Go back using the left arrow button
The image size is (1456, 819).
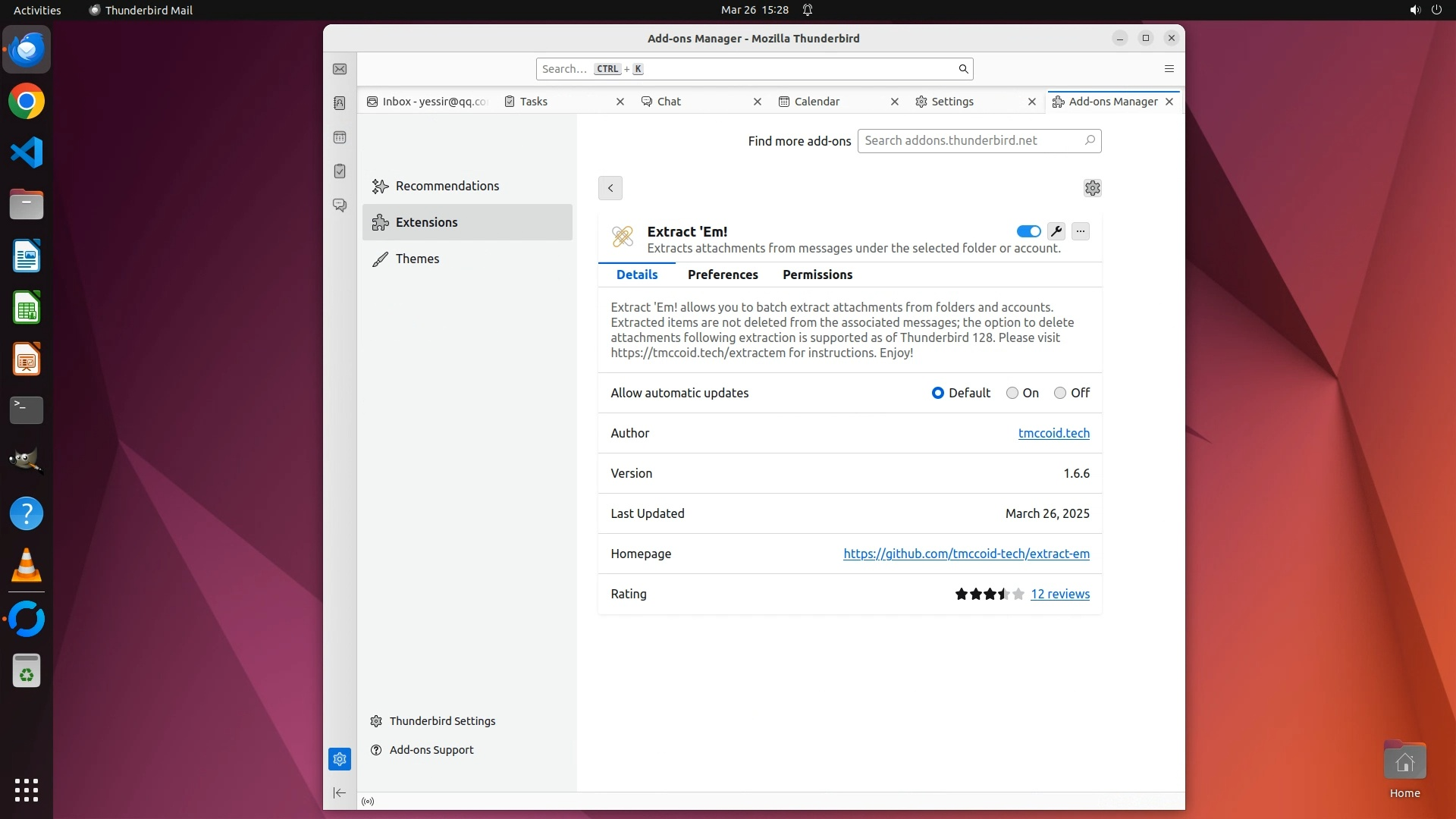click(610, 188)
